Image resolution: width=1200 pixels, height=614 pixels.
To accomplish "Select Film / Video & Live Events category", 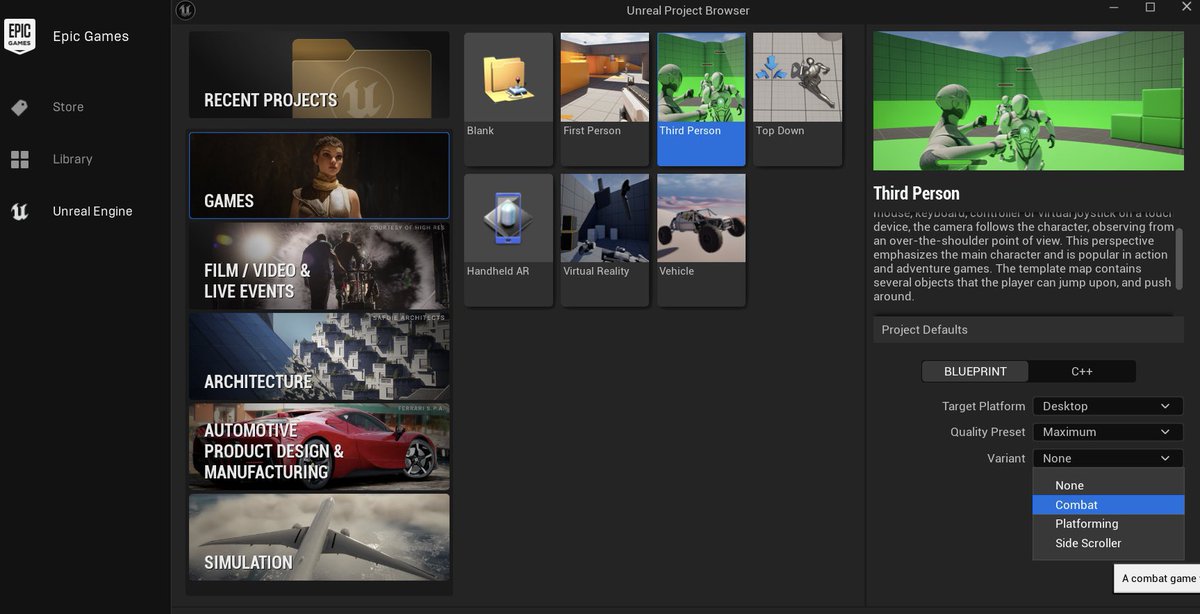I will point(319,265).
